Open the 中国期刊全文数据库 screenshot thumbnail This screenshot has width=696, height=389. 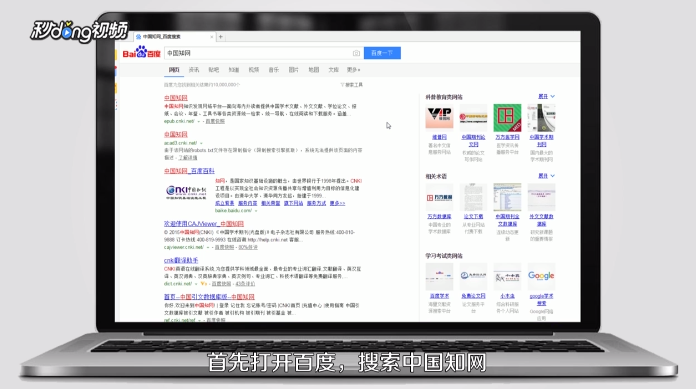click(507, 197)
